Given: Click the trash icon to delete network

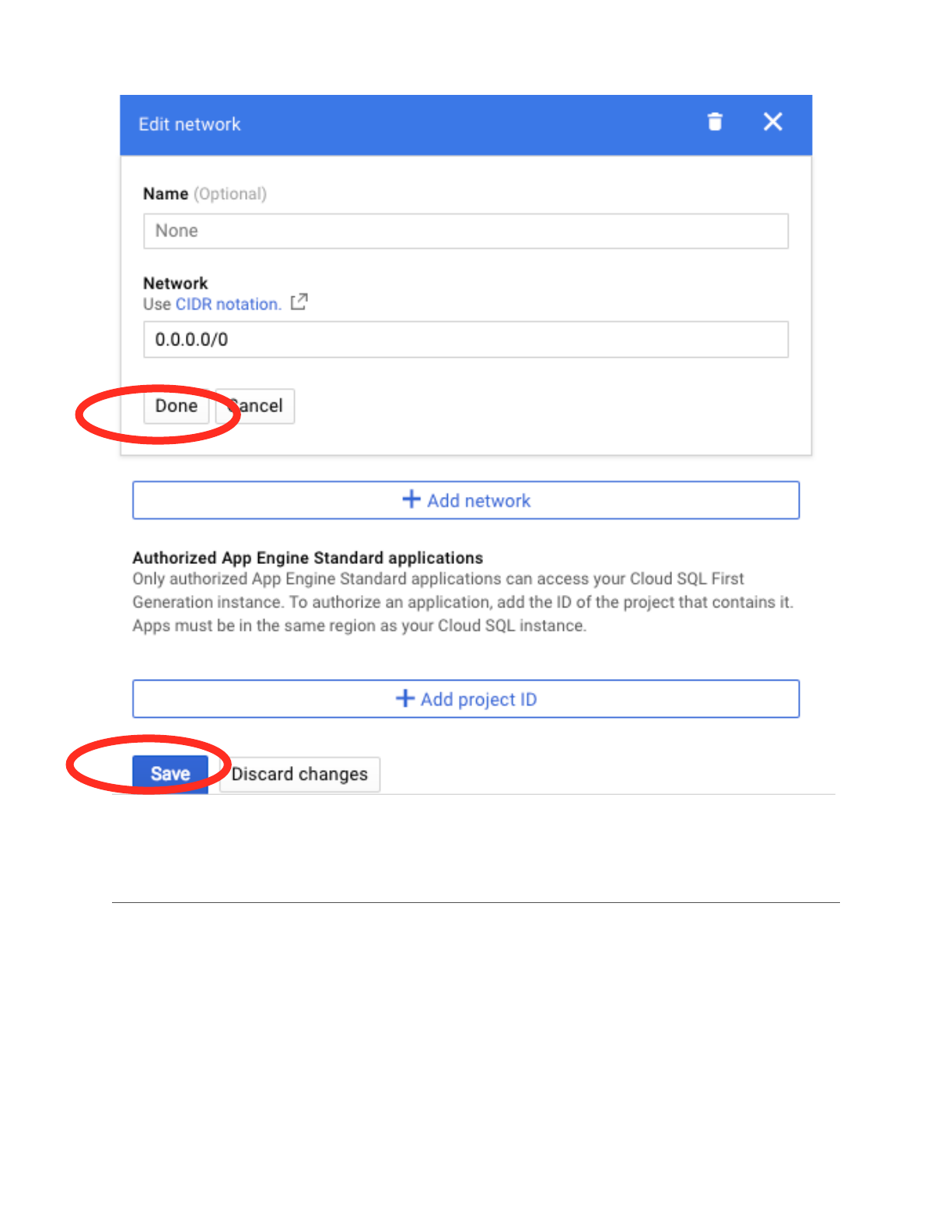Looking at the screenshot, I should [x=715, y=122].
